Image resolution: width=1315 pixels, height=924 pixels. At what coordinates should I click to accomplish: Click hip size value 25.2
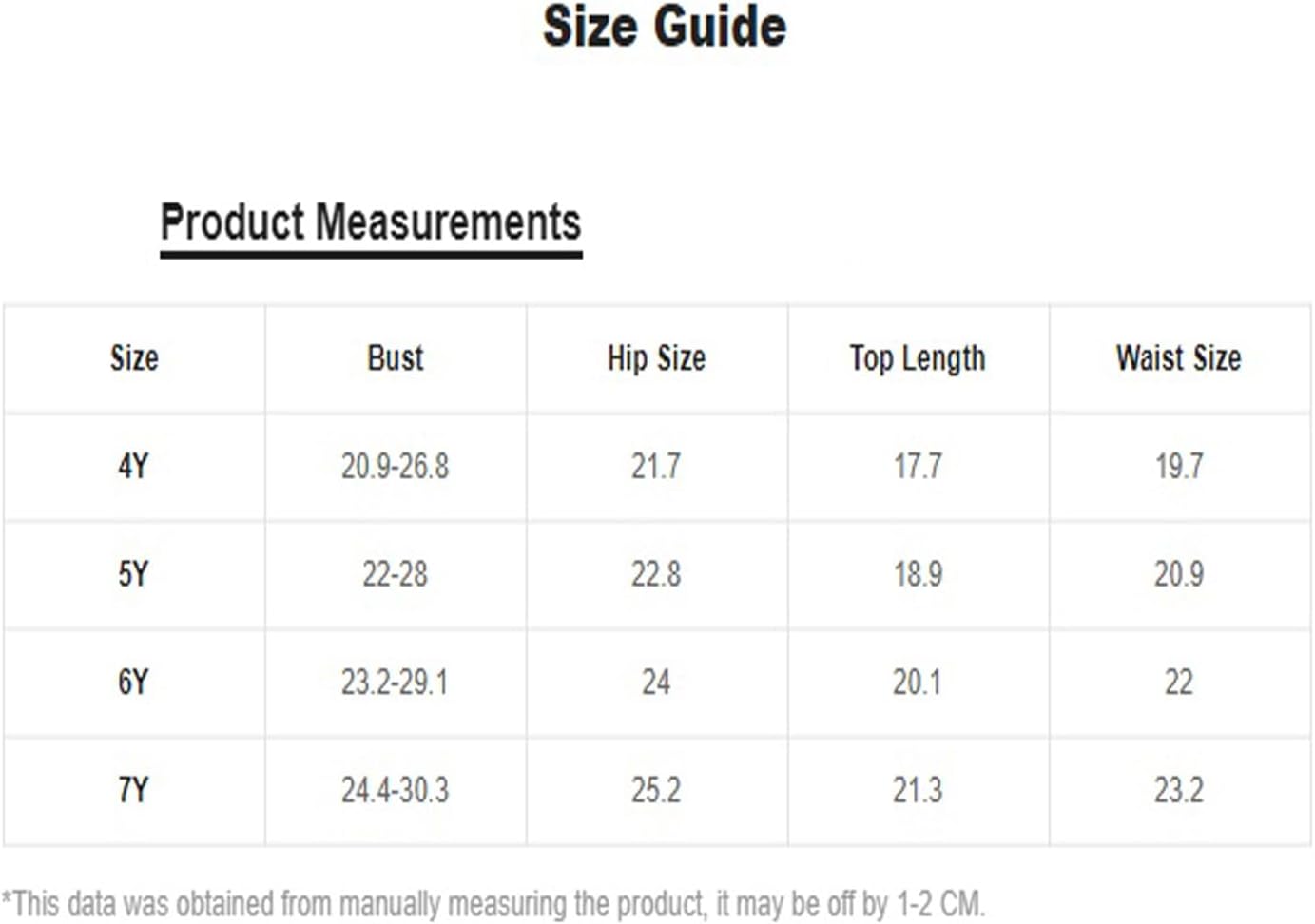point(656,790)
